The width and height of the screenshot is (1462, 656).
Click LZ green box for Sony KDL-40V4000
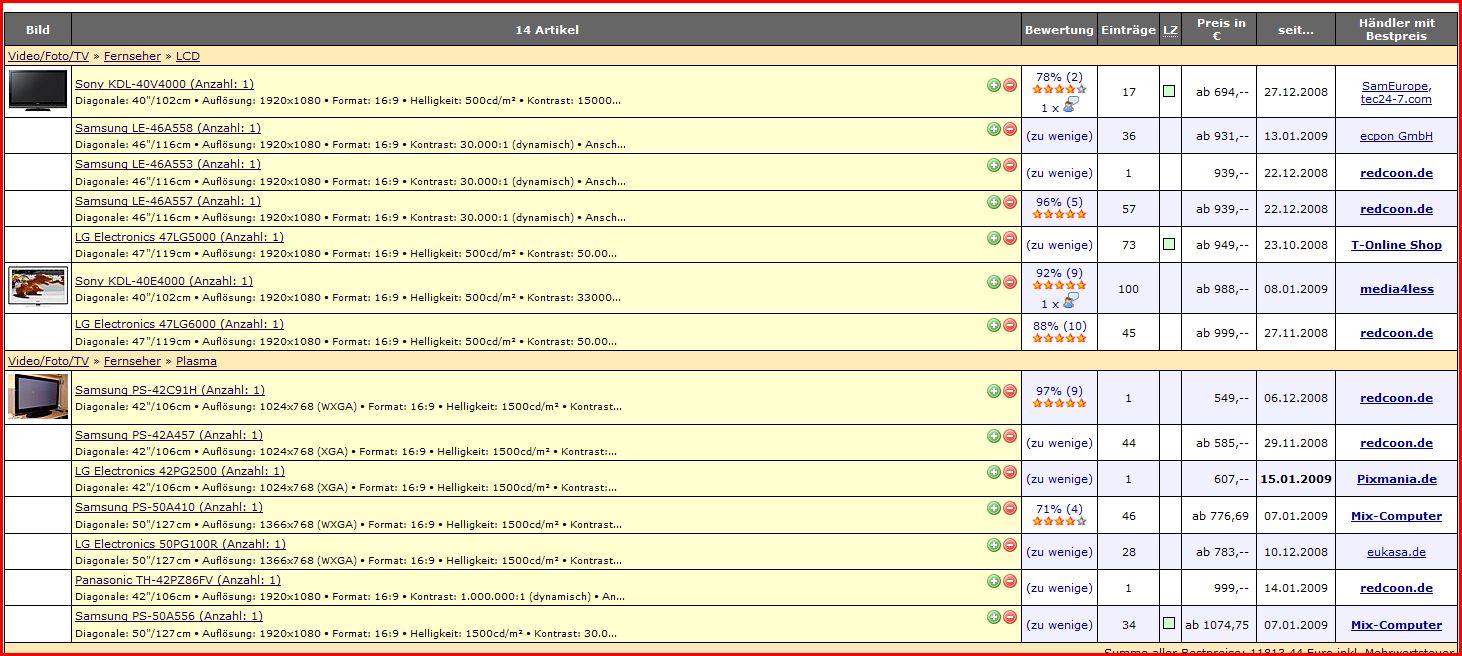[x=1169, y=92]
